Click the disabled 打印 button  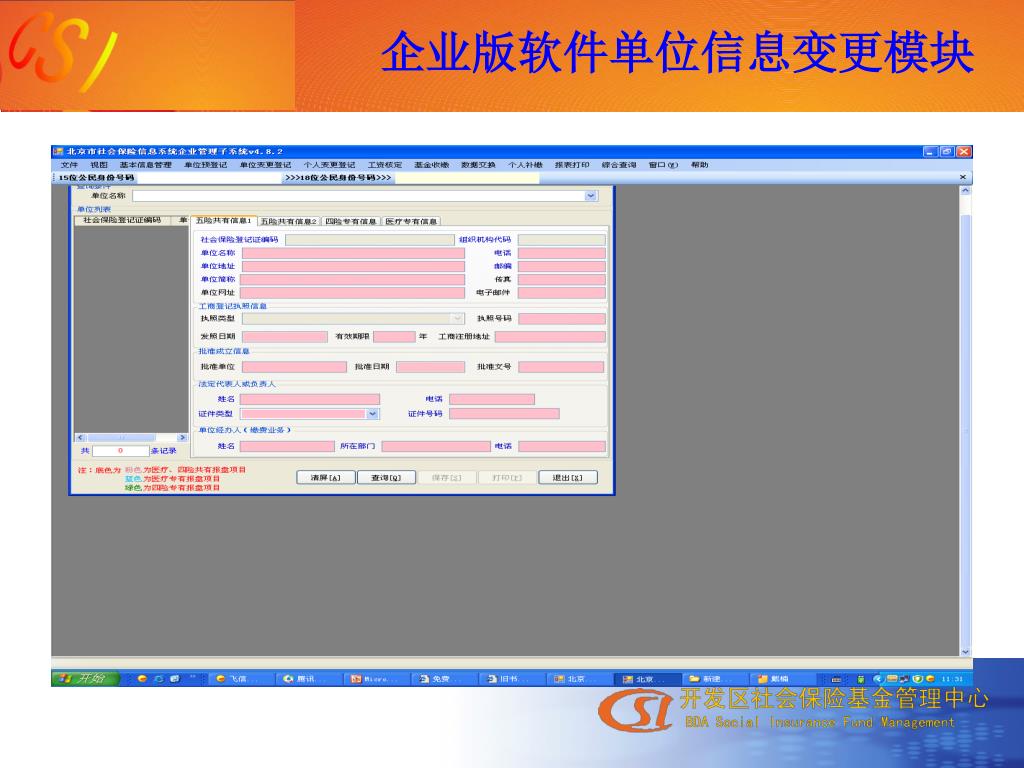pos(507,478)
